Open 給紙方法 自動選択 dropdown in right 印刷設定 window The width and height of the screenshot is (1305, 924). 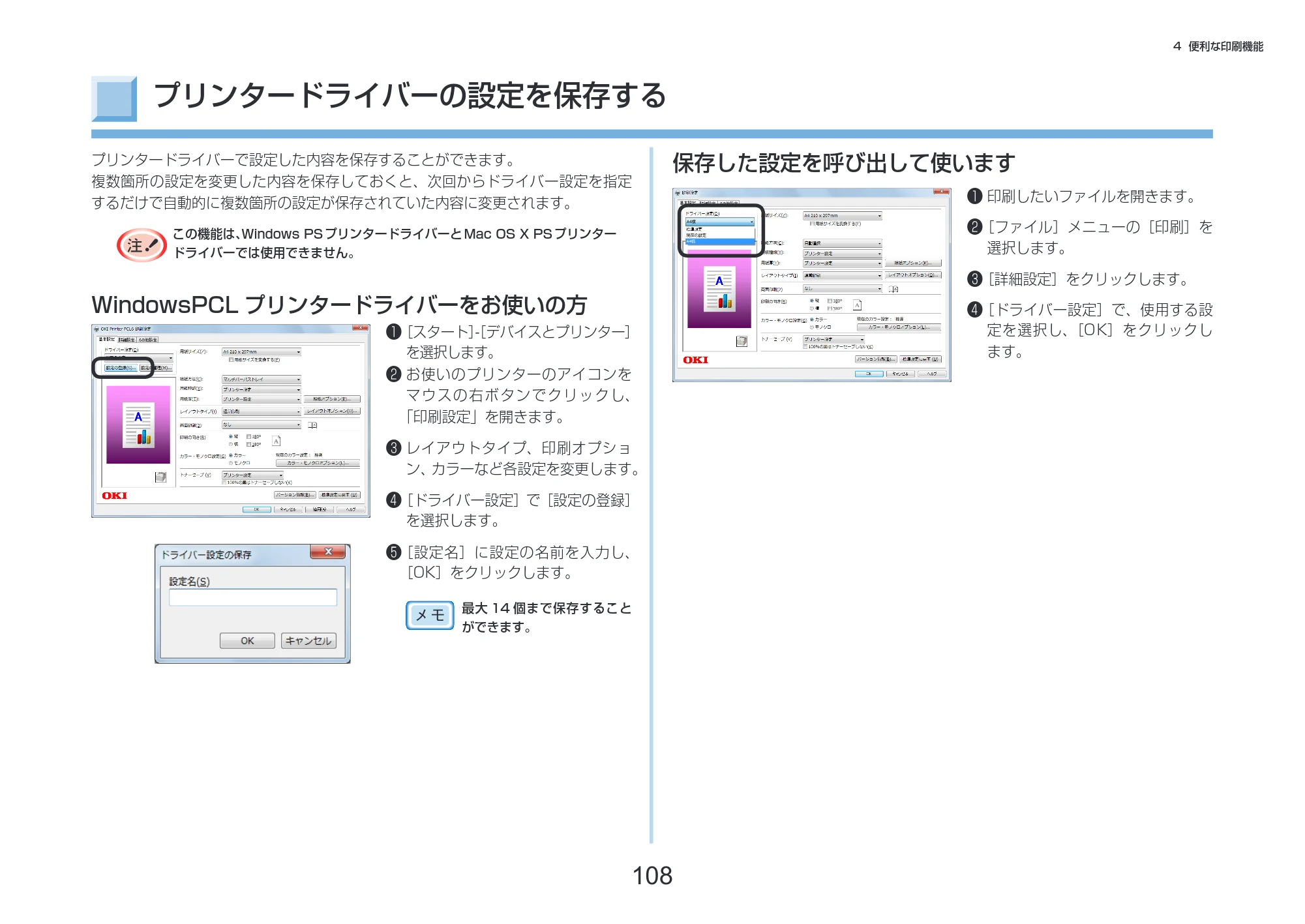point(843,243)
